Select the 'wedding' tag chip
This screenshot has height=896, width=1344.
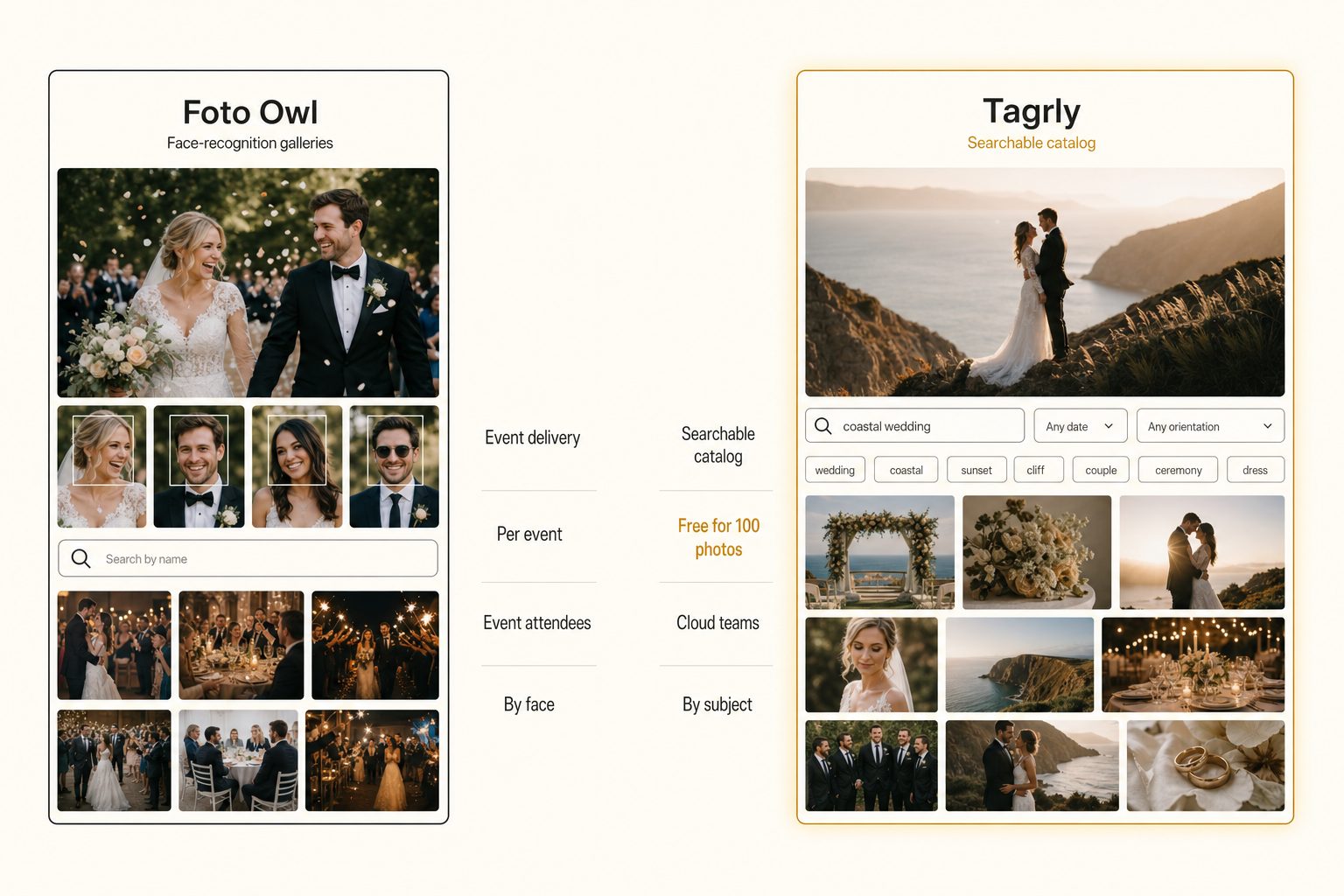[835, 470]
